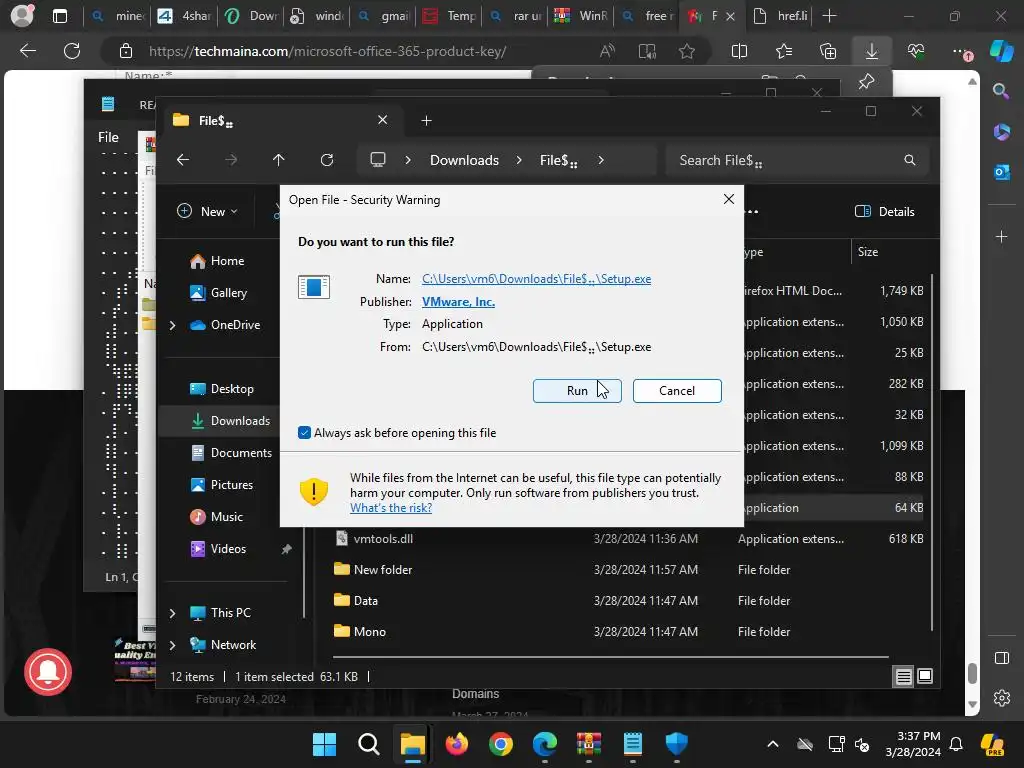Select Desktop in the sidebar
This screenshot has height=768, width=1024.
click(x=221, y=389)
